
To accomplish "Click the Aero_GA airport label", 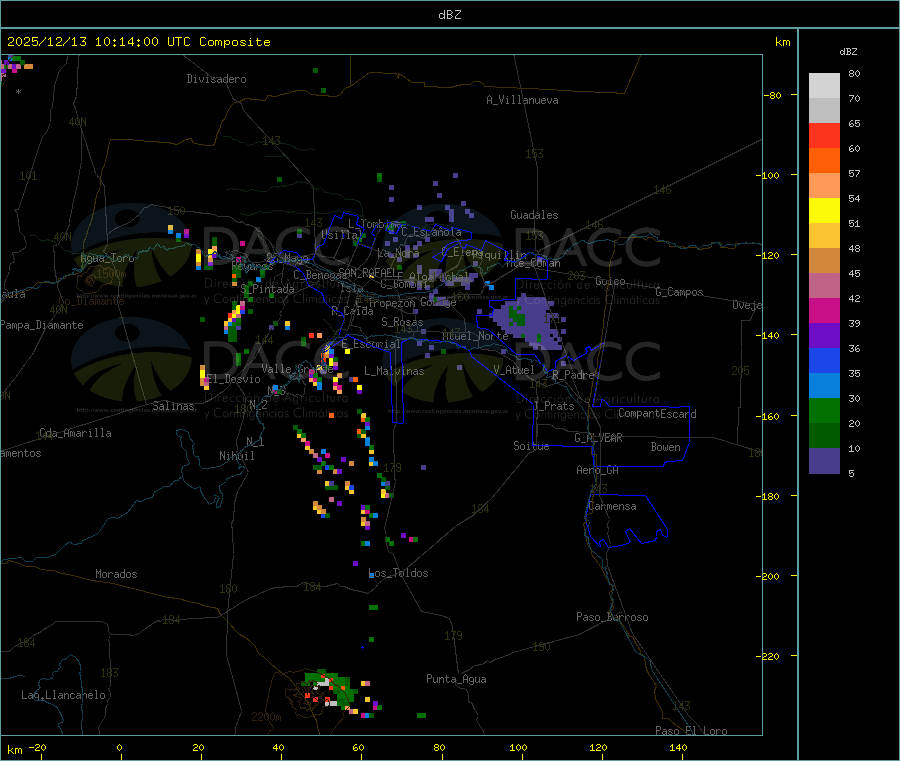I will (x=598, y=470).
